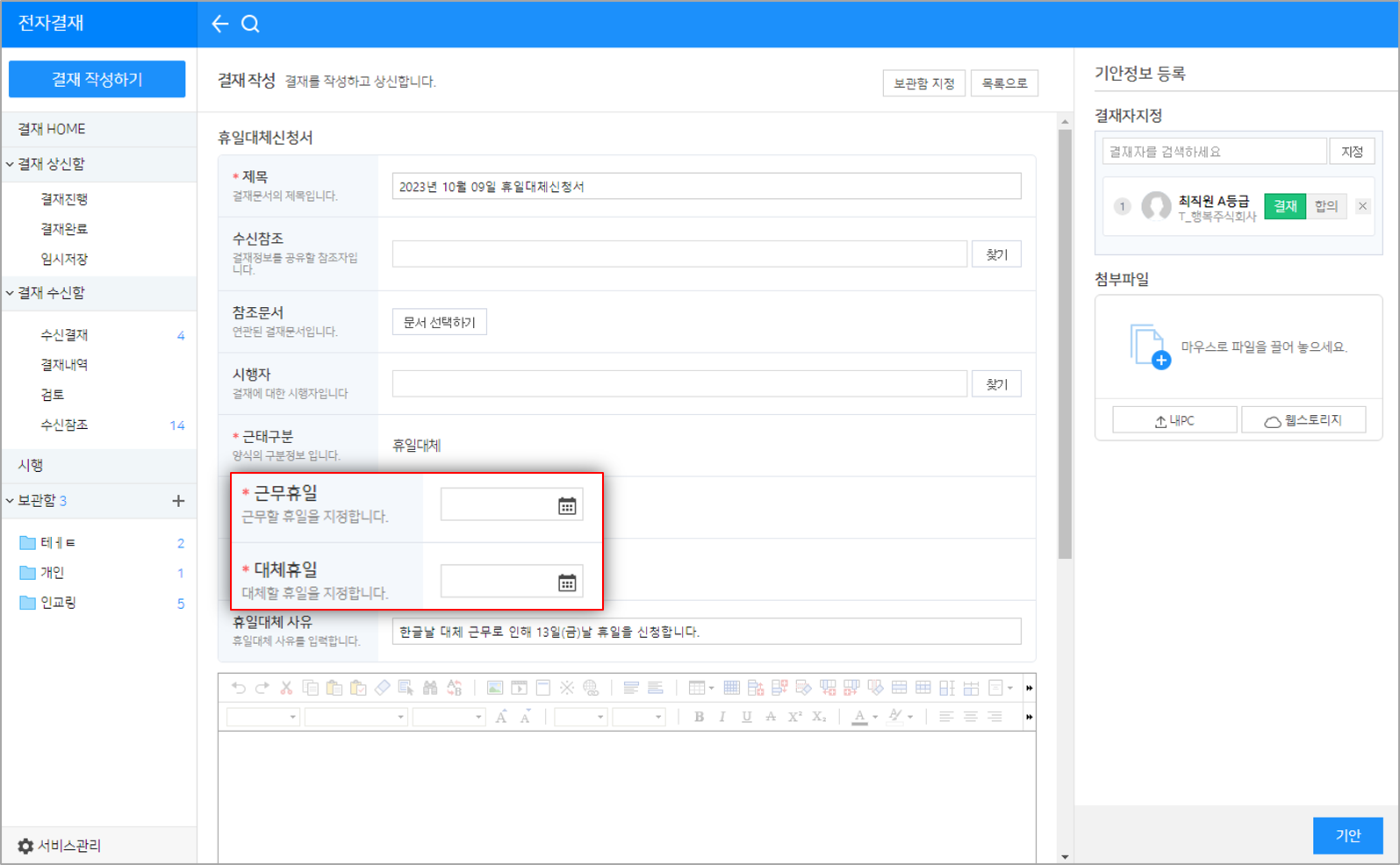Click the 기안 submit button
This screenshot has width=1400, height=865.
[x=1347, y=835]
